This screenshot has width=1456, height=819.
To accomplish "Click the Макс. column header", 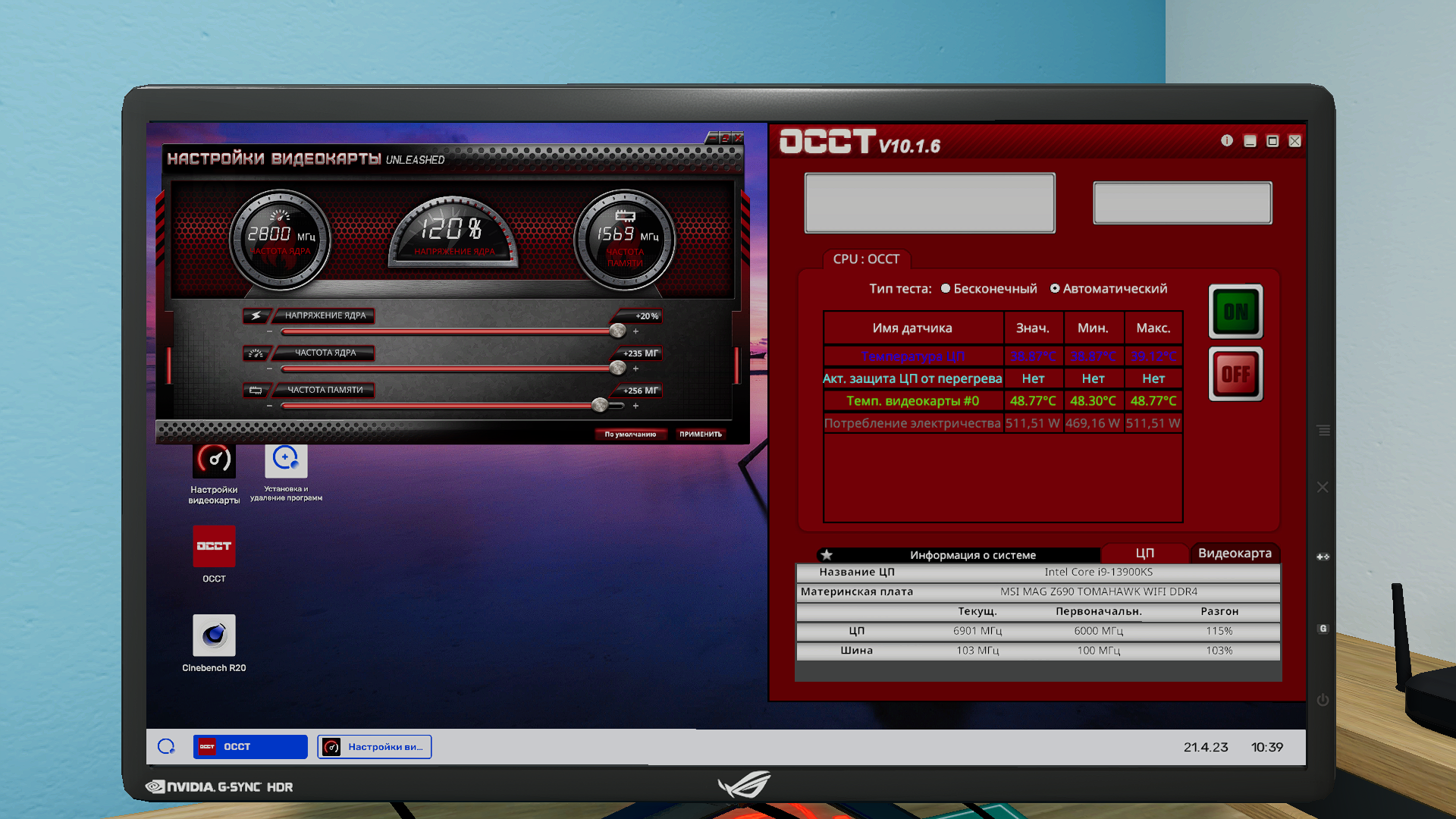I will tap(1153, 328).
